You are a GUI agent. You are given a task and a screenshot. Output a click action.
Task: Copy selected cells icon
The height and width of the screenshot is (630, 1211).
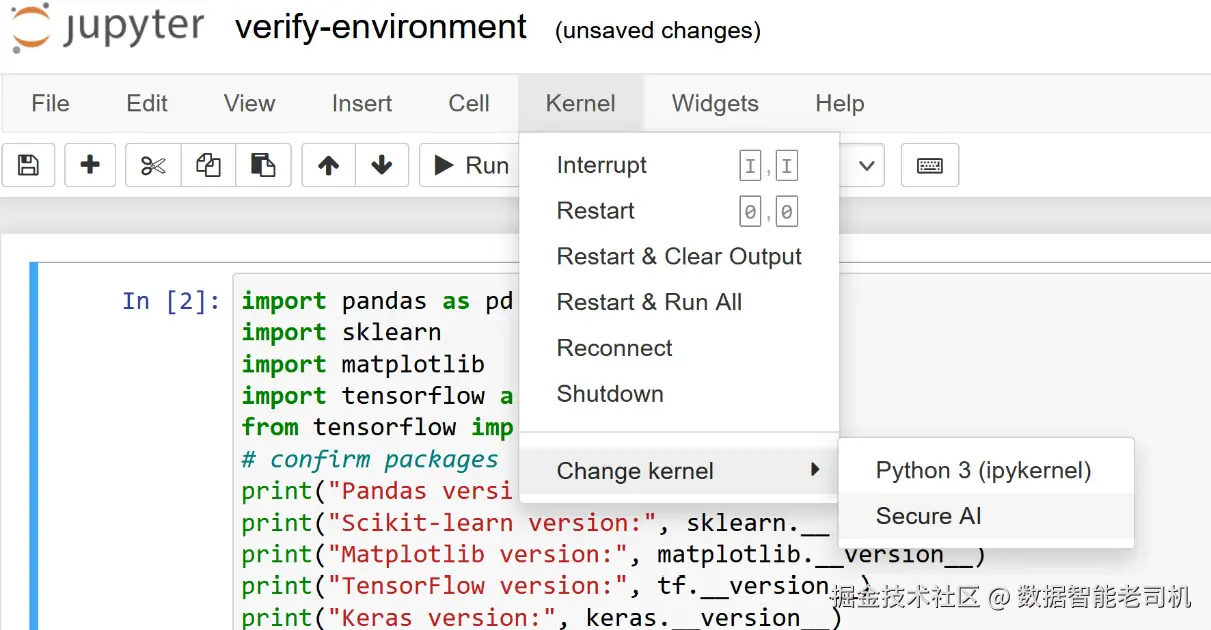pos(208,165)
